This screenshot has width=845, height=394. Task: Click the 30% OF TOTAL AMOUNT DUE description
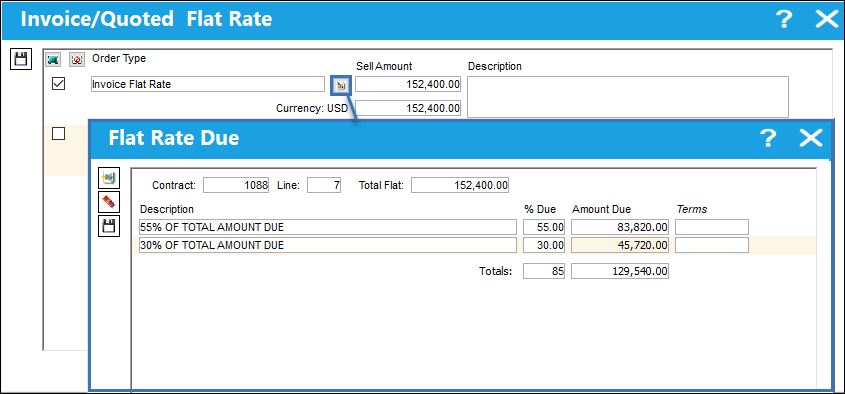[328, 245]
